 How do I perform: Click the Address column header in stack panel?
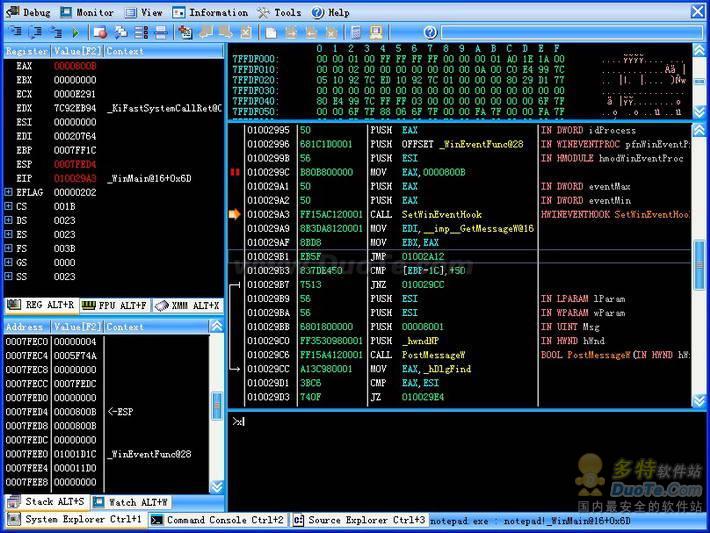[27, 327]
